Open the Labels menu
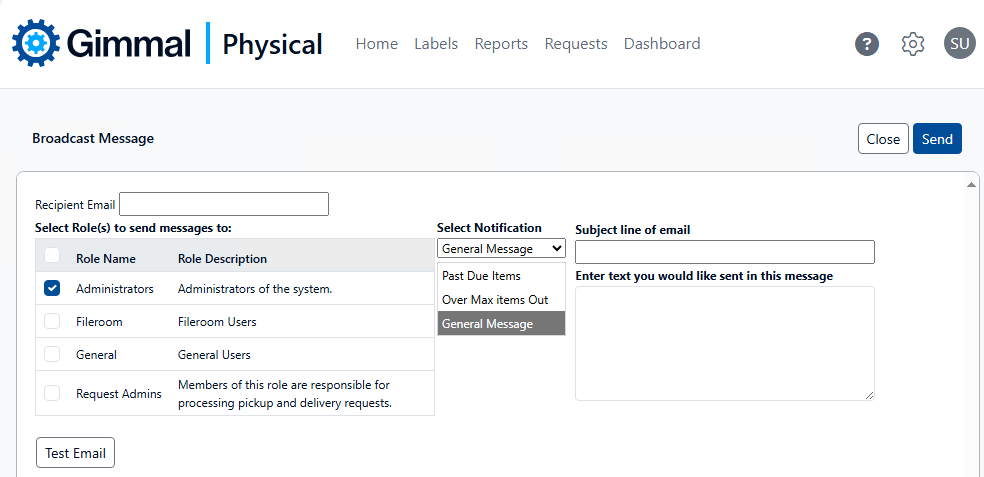The width and height of the screenshot is (984, 477). coord(436,44)
